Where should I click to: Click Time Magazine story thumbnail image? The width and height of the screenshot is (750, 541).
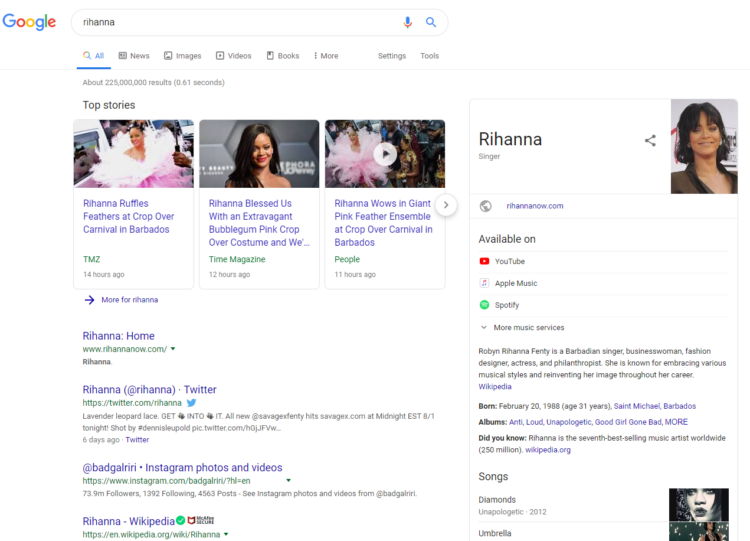pos(259,154)
